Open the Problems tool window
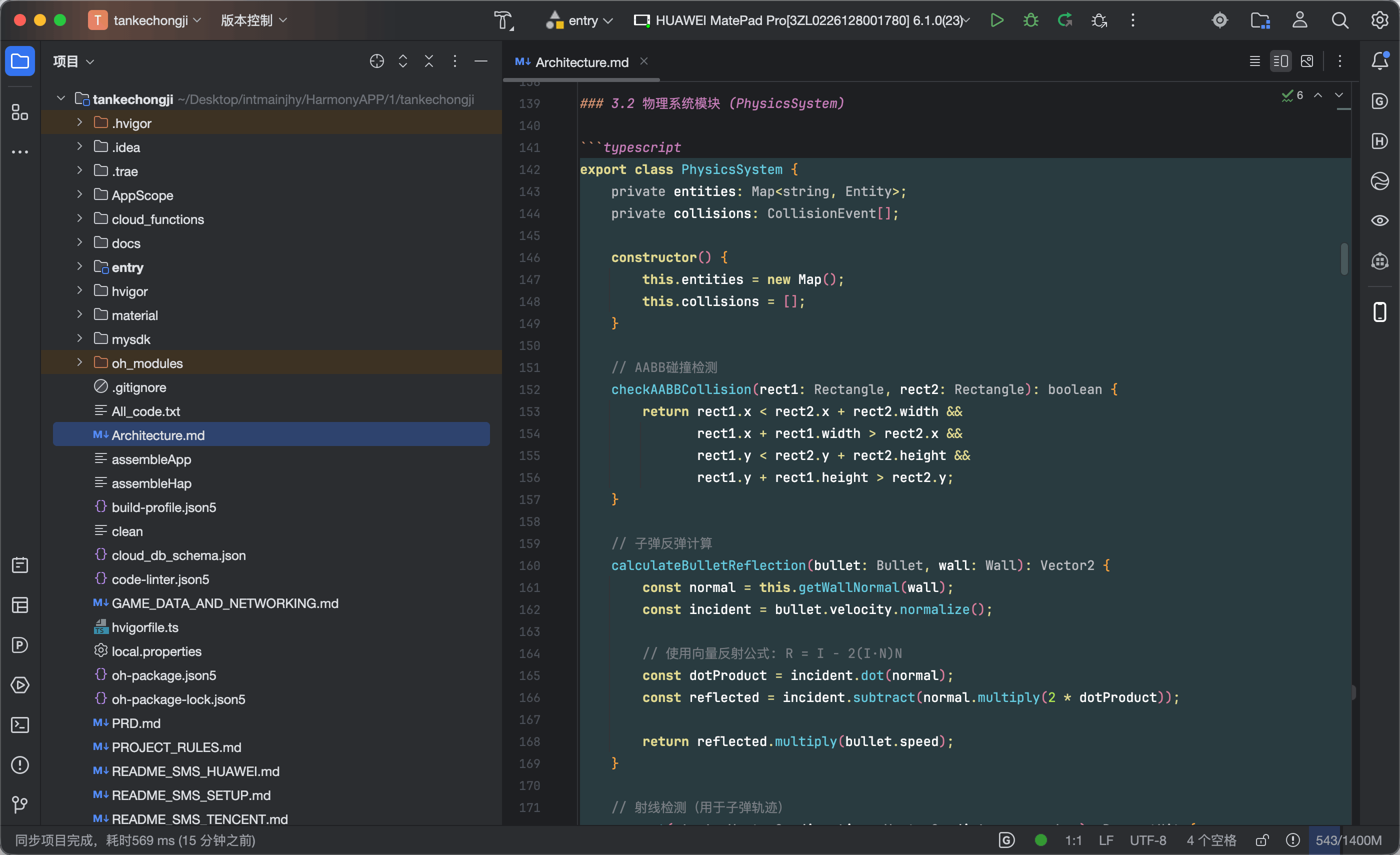The image size is (1400, 855). [20, 764]
